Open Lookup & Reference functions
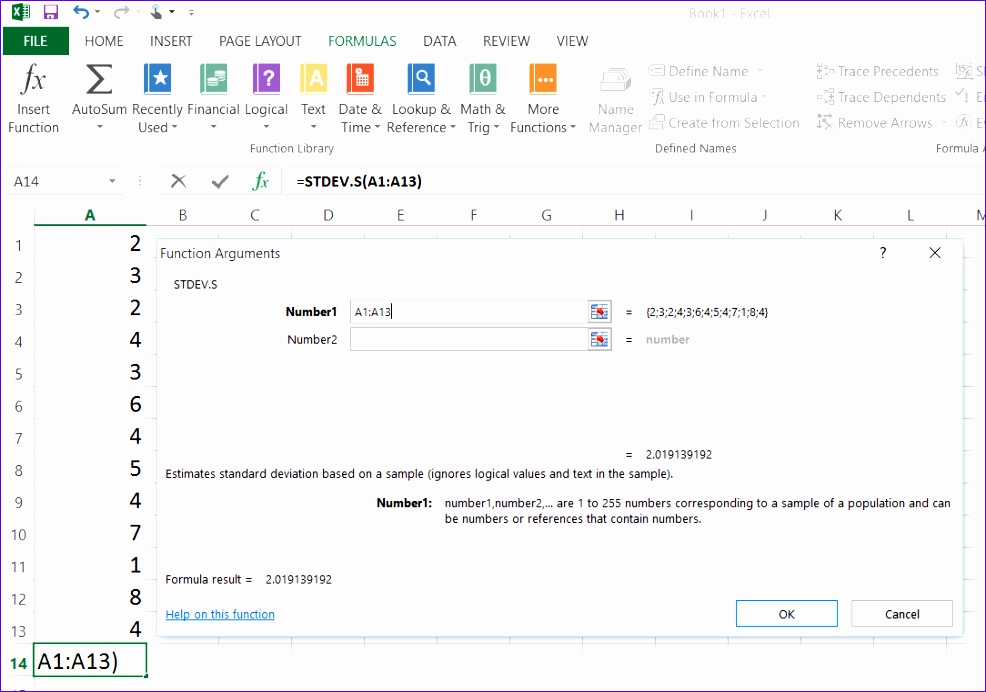Viewport: 986px width, 692px height. 421,95
